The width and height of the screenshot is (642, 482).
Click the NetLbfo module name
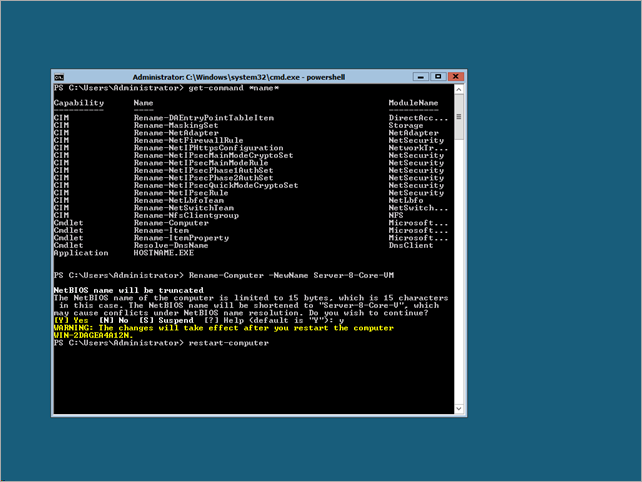coord(406,200)
